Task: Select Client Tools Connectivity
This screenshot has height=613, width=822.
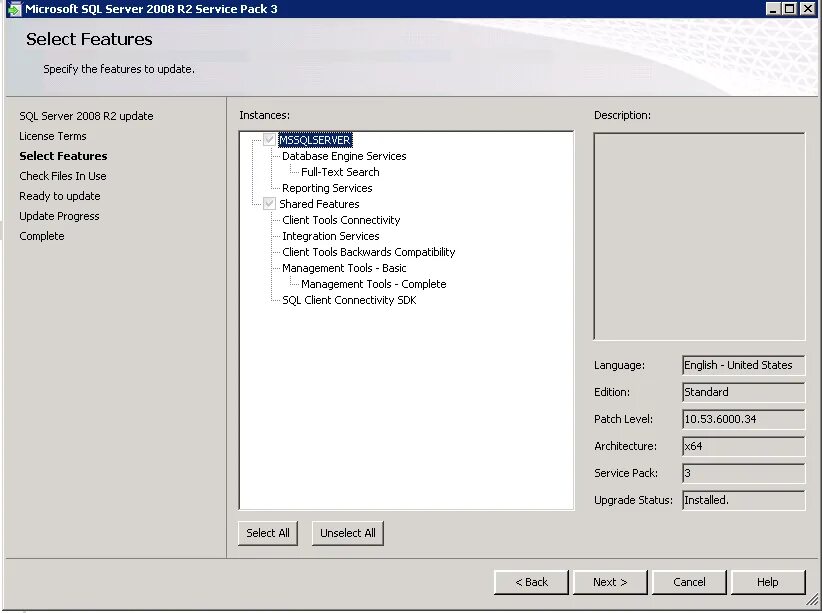Action: tap(341, 220)
